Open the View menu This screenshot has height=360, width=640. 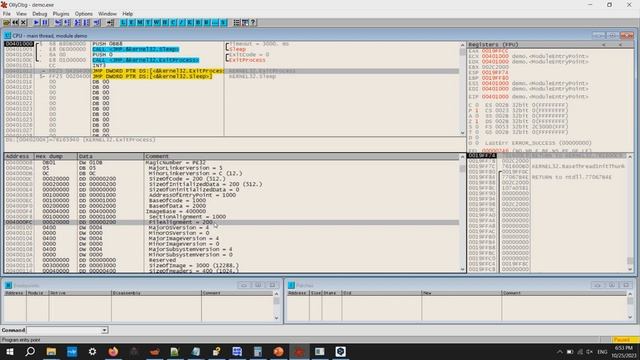click(x=21, y=13)
